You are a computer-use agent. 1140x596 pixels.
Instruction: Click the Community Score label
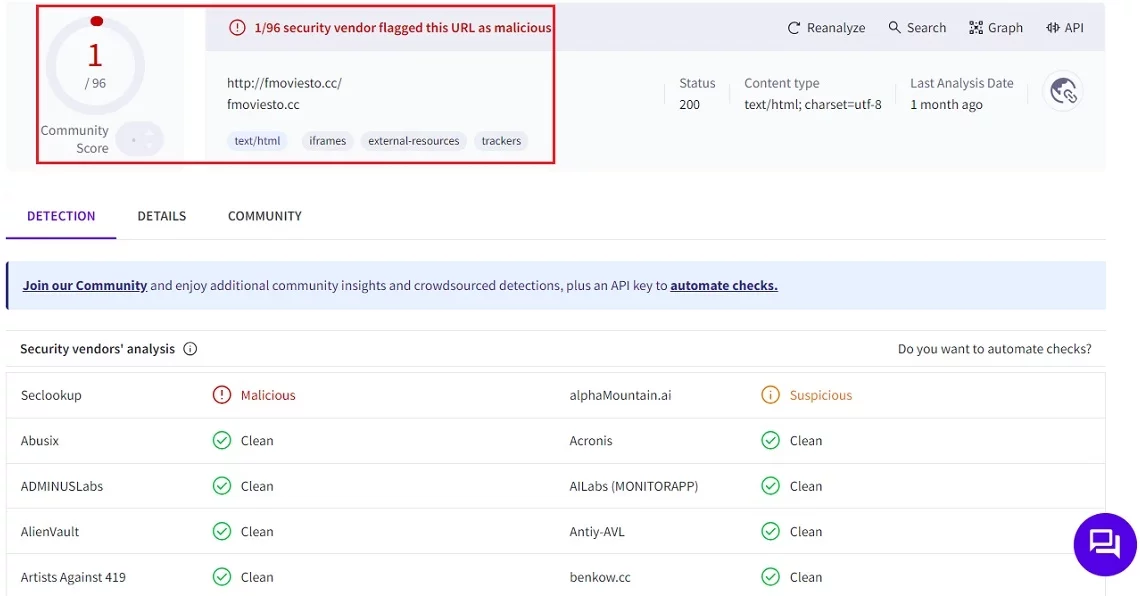click(74, 139)
